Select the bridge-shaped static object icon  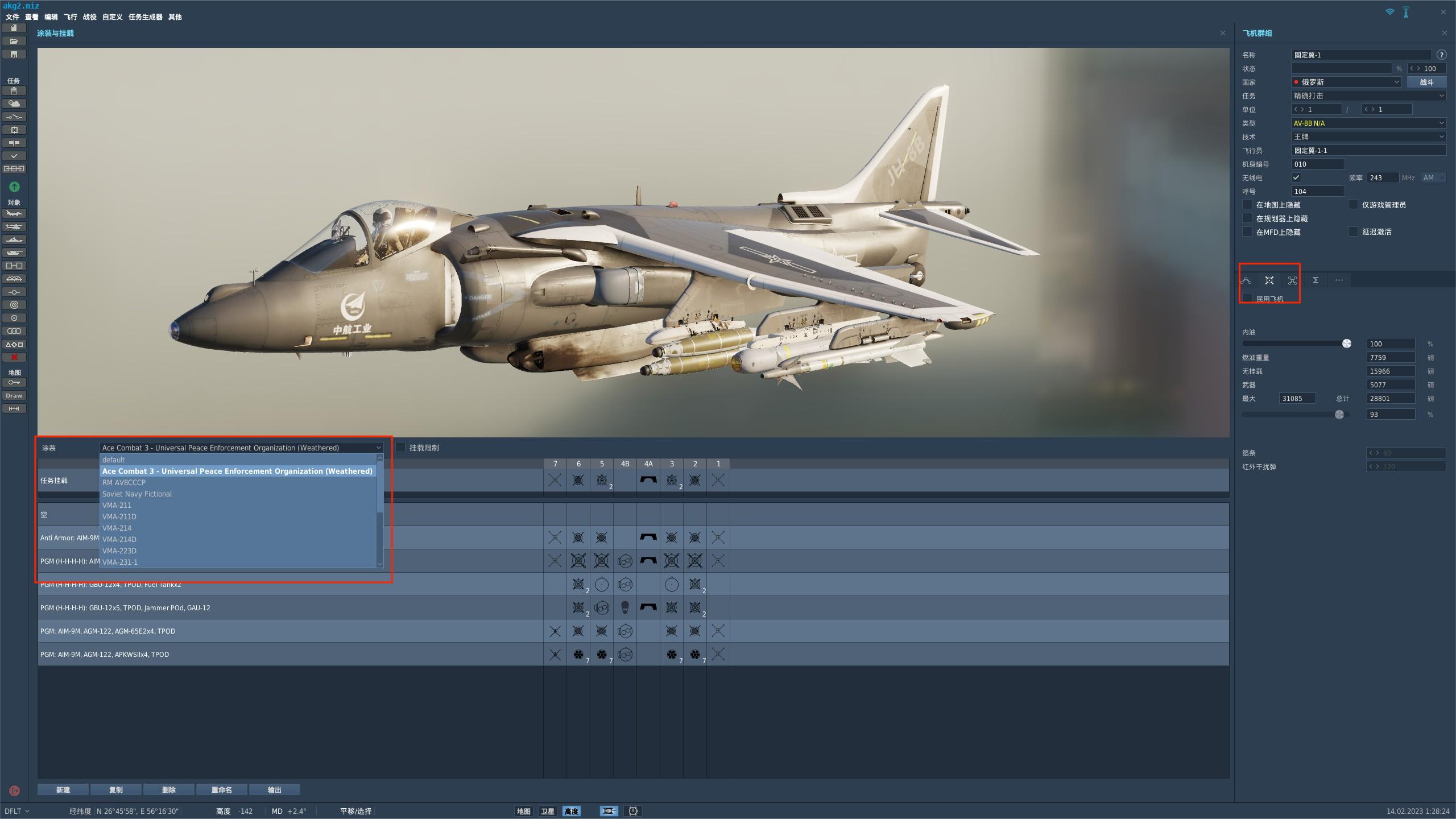click(x=14, y=279)
